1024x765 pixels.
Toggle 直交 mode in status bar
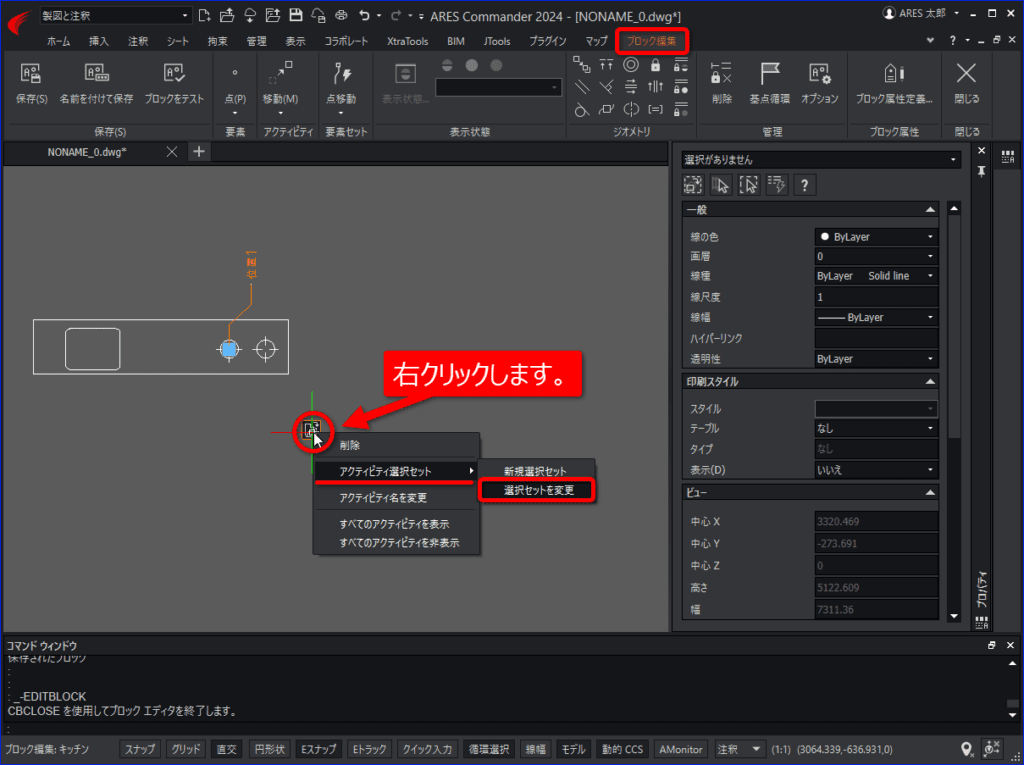pos(227,749)
